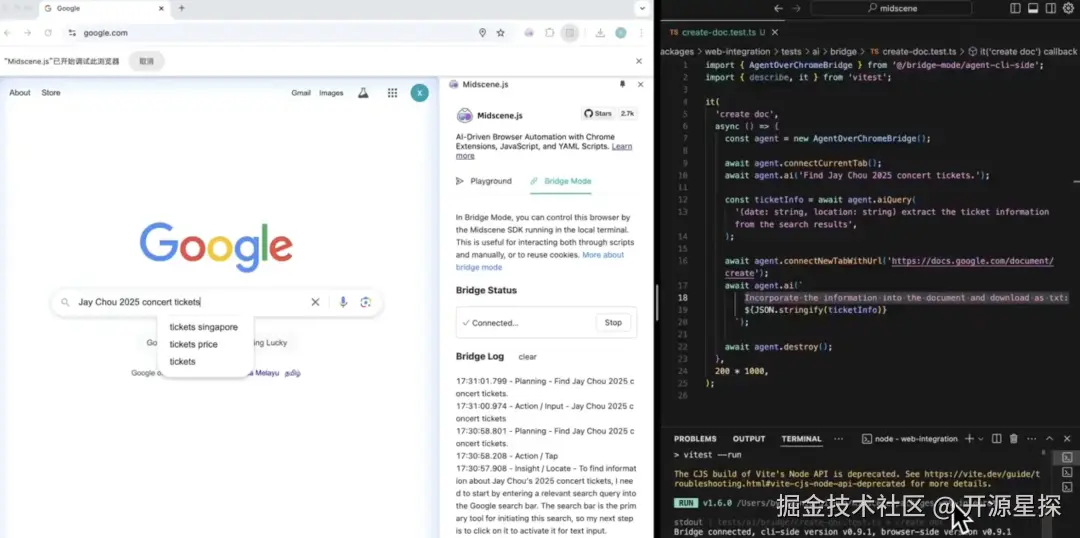Go back with VS Code navigation arrow
Screen dimensions: 1080x538
[779, 8]
